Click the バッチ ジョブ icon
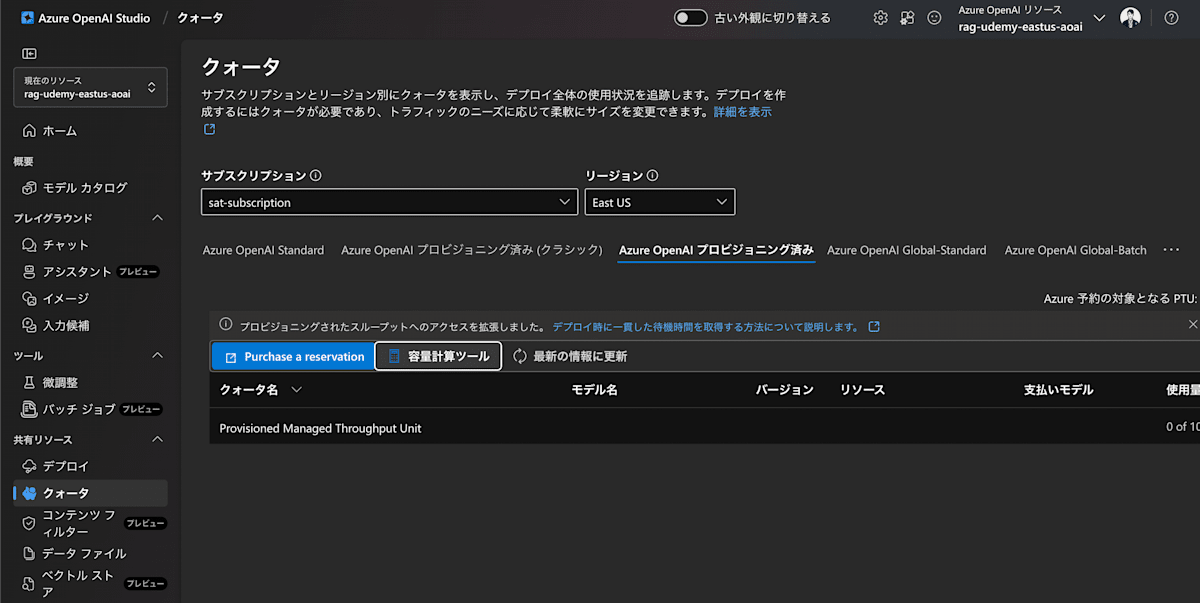The image size is (1200, 603). pyautogui.click(x=29, y=409)
